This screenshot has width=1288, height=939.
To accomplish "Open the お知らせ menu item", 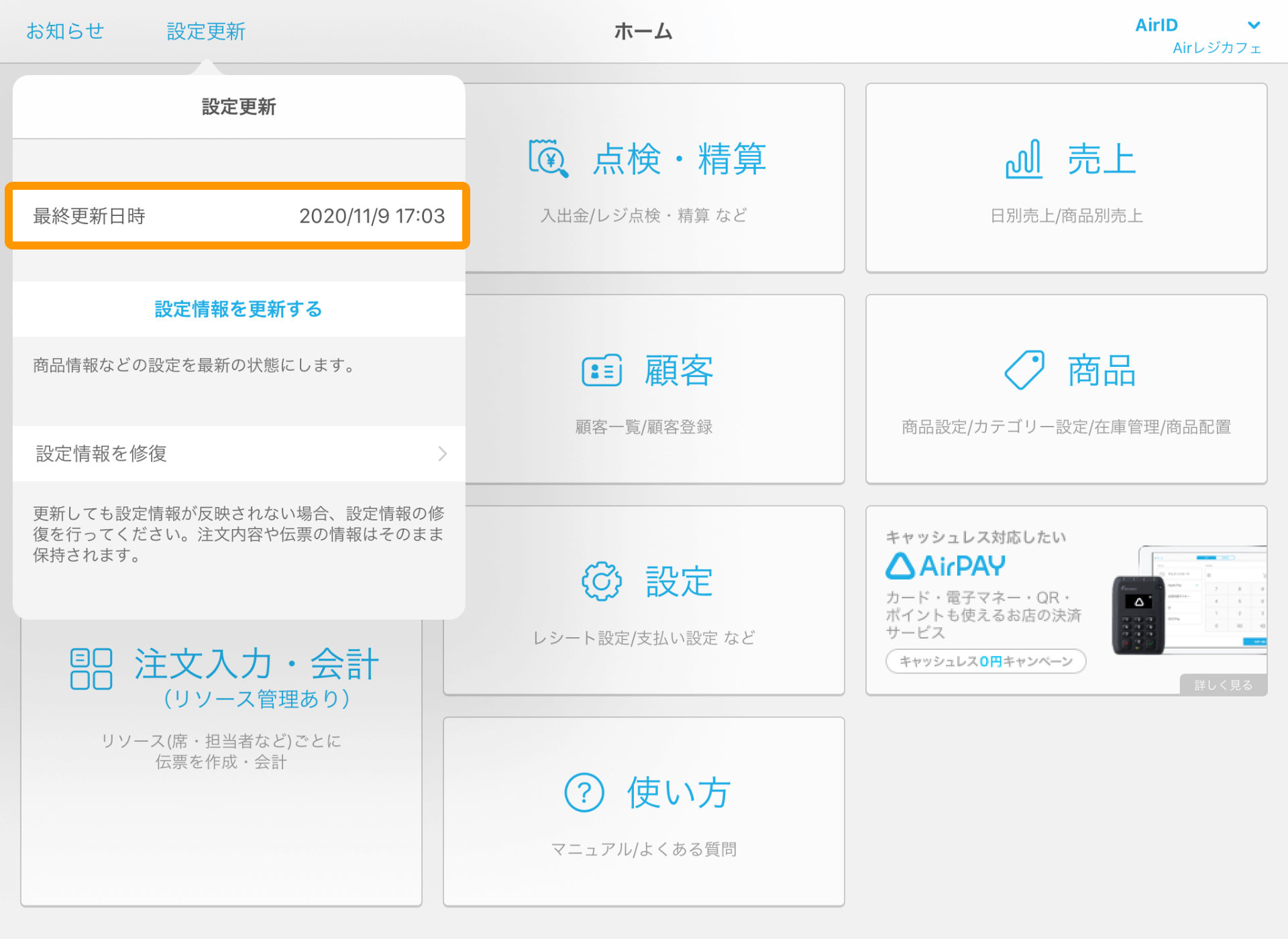I will pyautogui.click(x=64, y=31).
